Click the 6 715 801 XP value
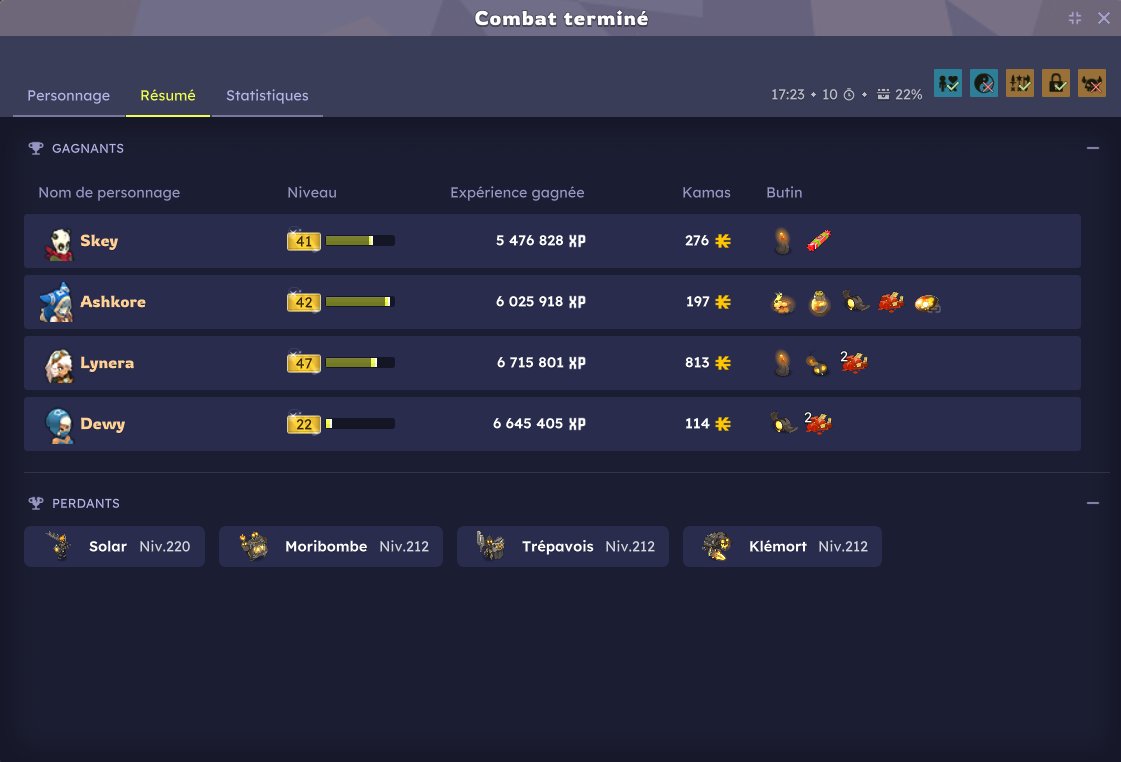 coord(541,363)
